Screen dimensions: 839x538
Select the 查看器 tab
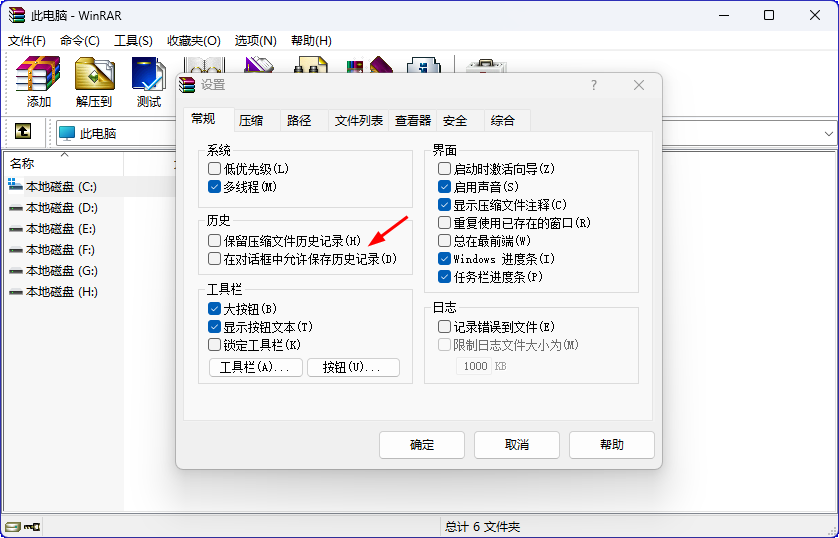413,121
